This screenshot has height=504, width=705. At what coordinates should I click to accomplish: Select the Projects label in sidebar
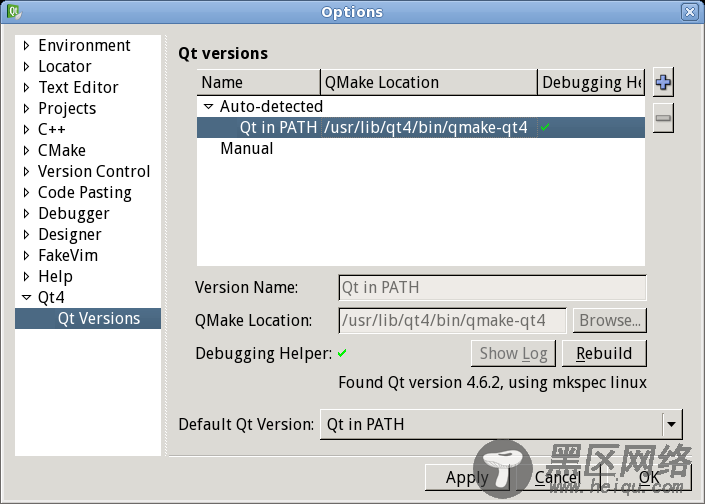coord(67,108)
